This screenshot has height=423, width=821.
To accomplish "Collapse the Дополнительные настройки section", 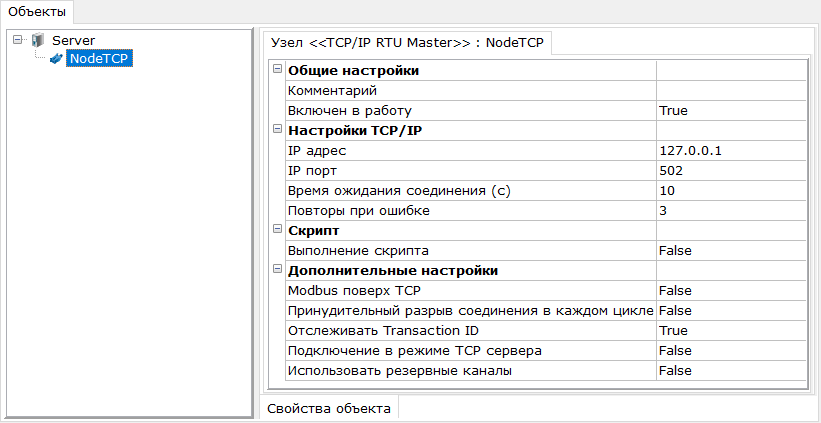I will coord(278,270).
